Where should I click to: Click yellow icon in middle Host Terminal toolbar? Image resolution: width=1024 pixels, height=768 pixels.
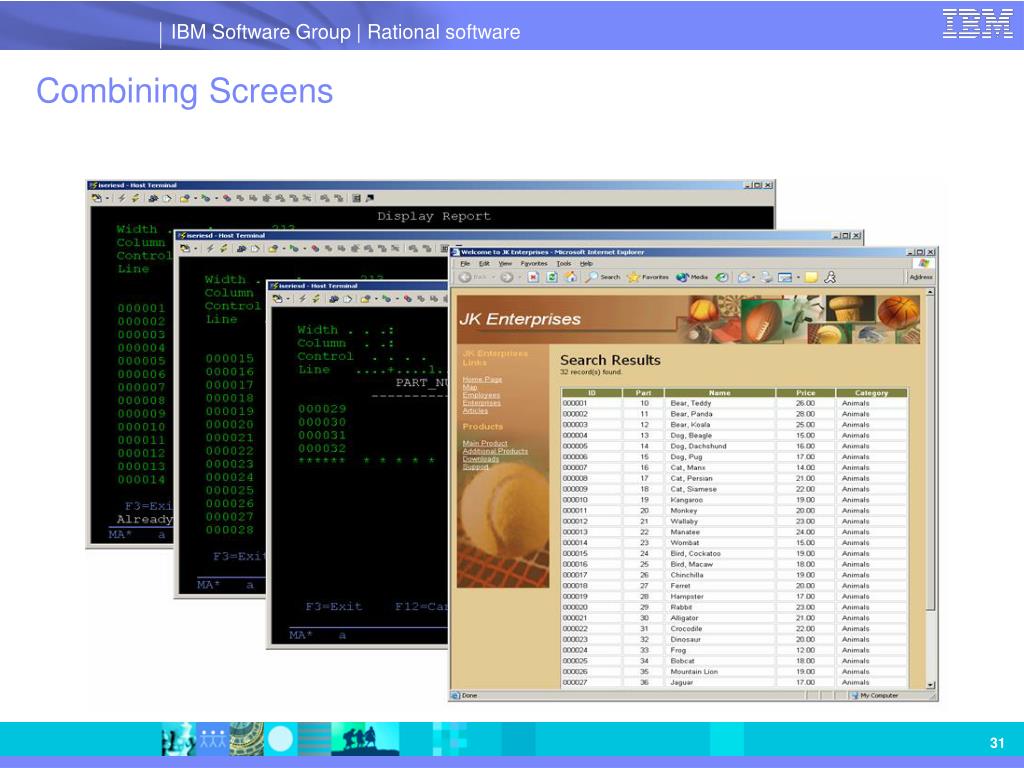[273, 249]
